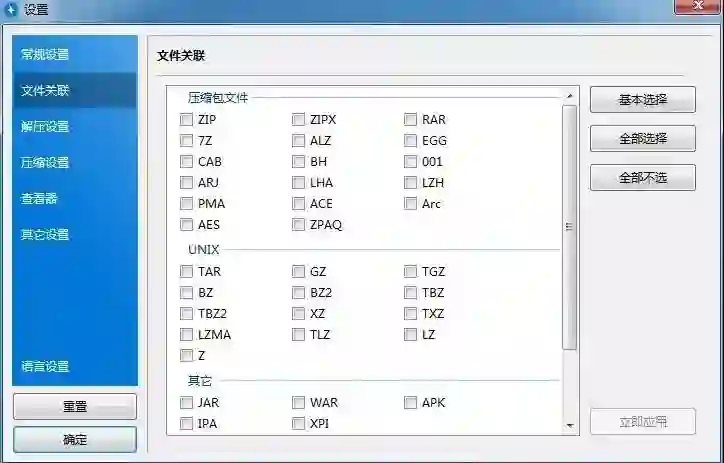Go to 解压设置 section
The width and height of the screenshot is (724, 463).
pos(75,126)
